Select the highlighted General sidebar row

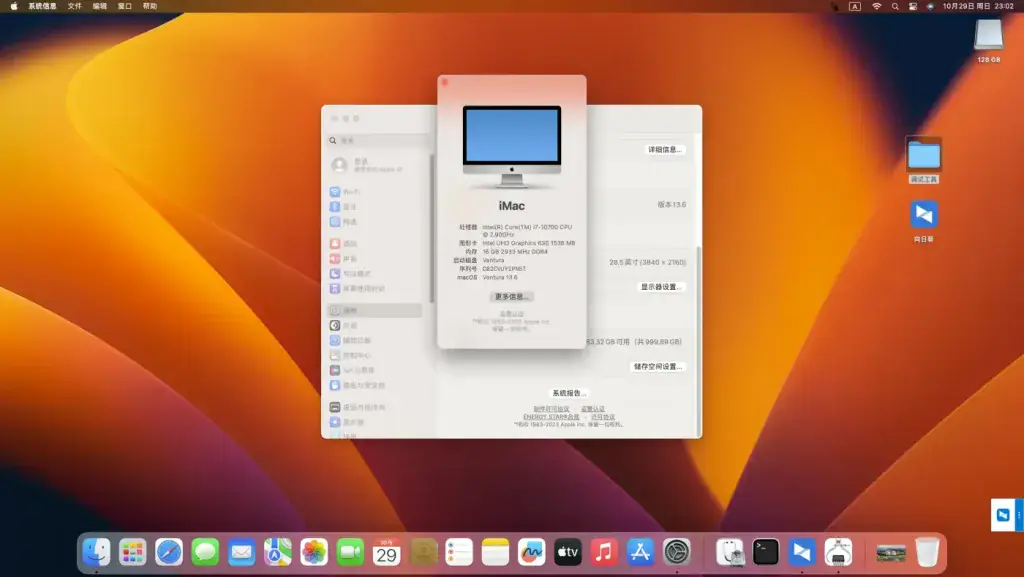pyautogui.click(x=374, y=310)
